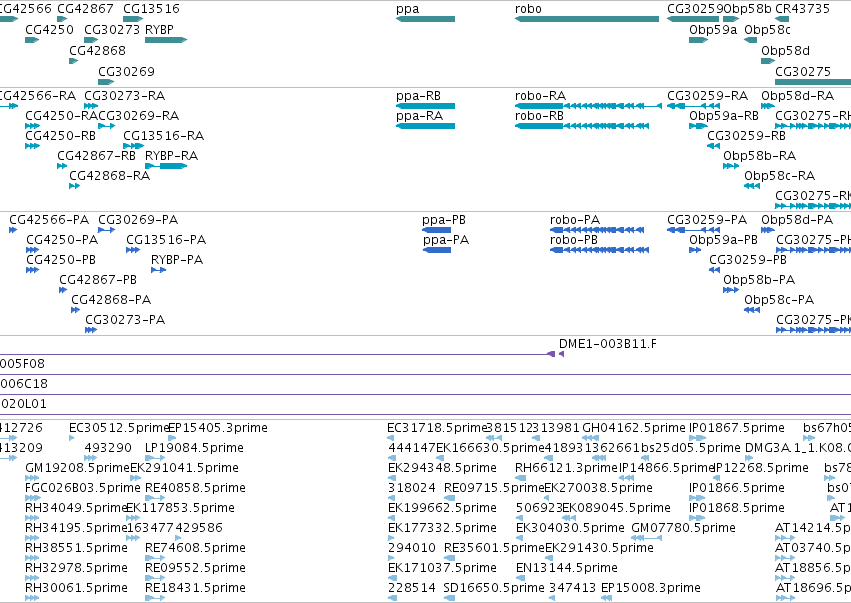The width and height of the screenshot is (851, 603).
Task: Click the 'EC31718.5prime' EST label
Action: [x=437, y=428]
